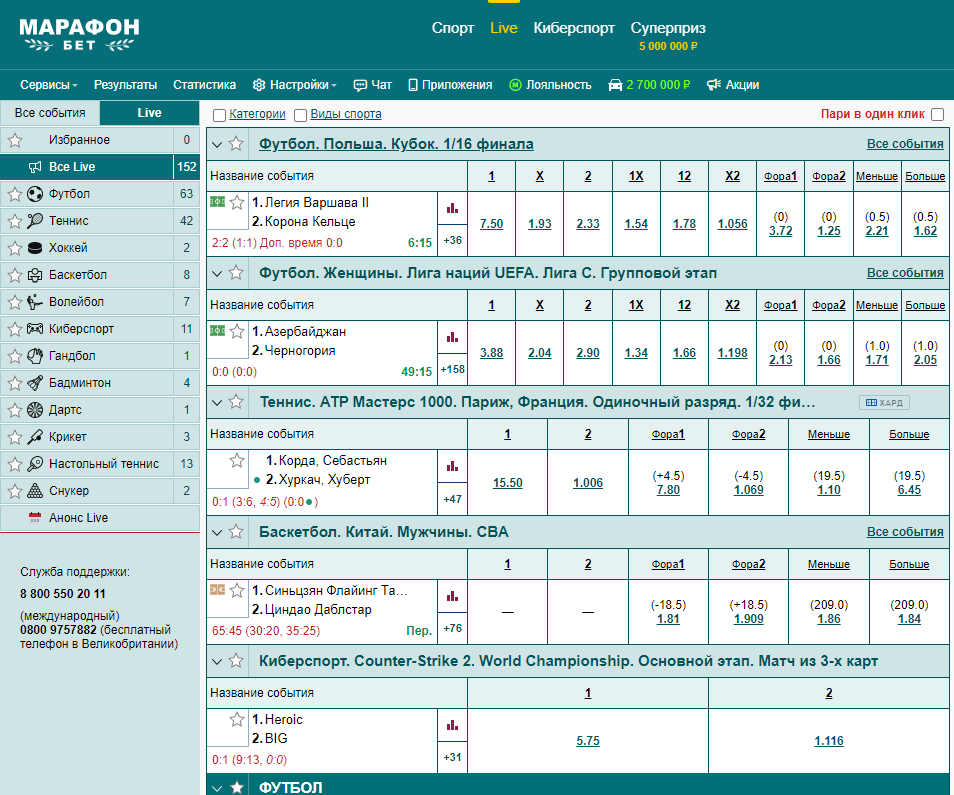Open the Настройки dropdown menu
The width and height of the screenshot is (954, 795).
[x=294, y=85]
